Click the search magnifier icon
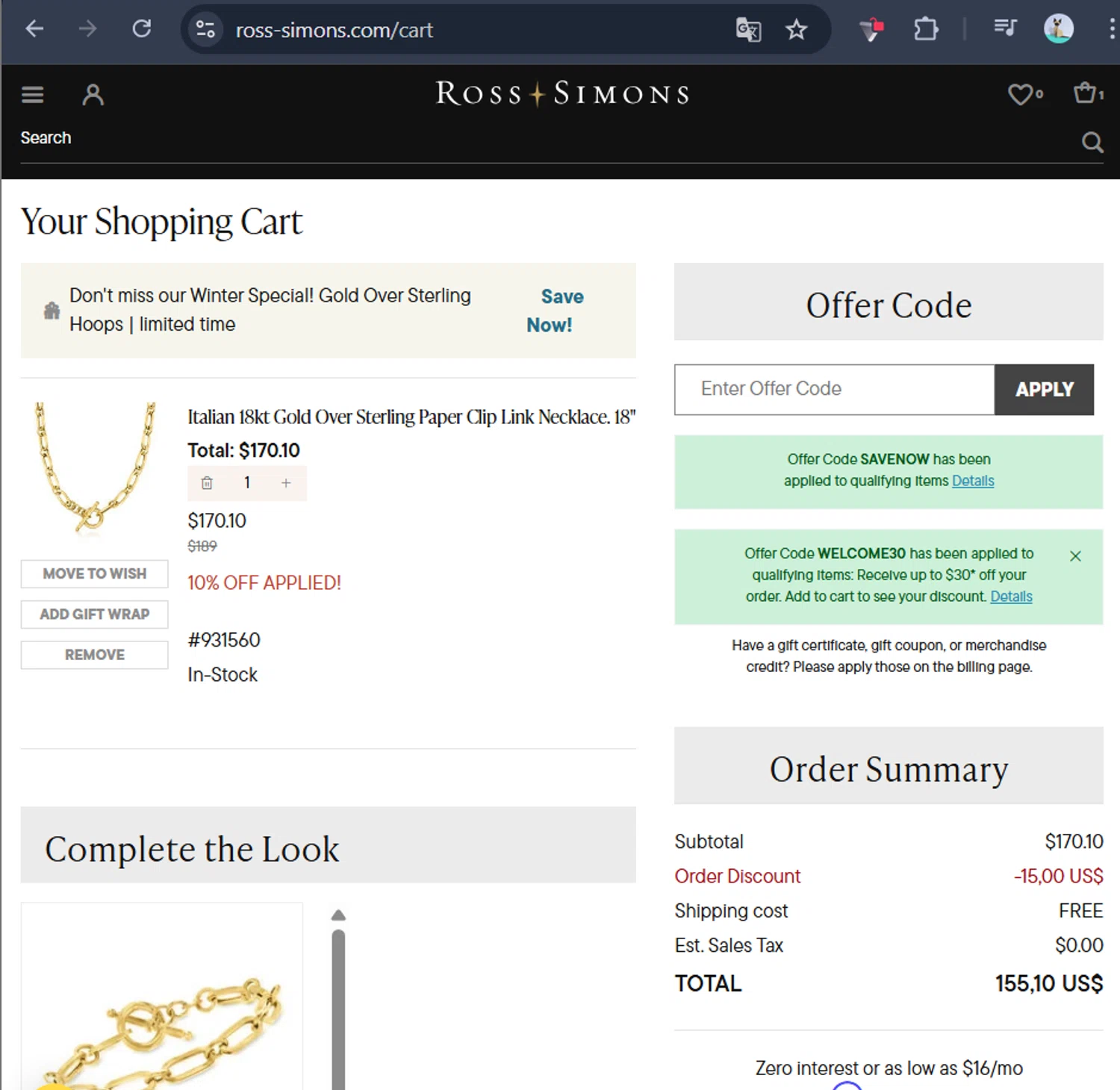The width and height of the screenshot is (1120, 1090). 1092,142
